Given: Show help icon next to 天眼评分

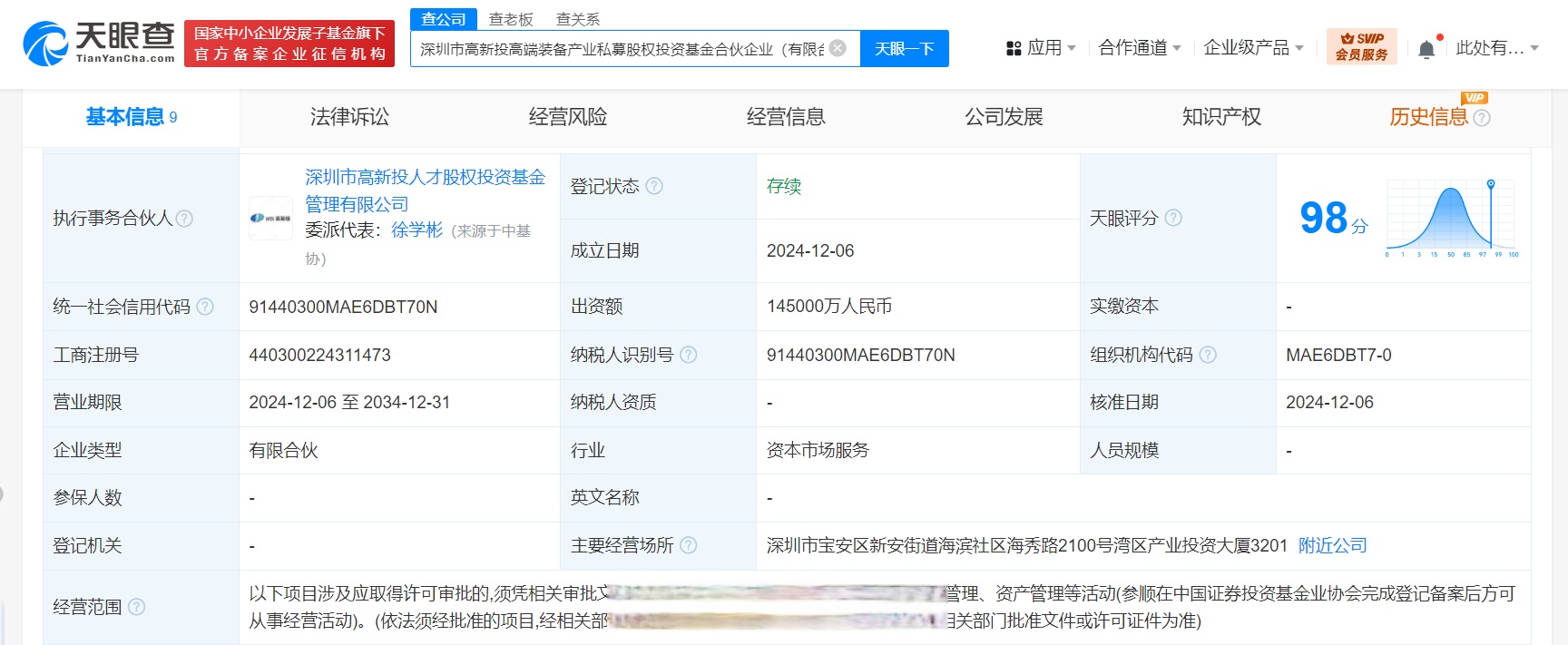Looking at the screenshot, I should click(x=1173, y=218).
